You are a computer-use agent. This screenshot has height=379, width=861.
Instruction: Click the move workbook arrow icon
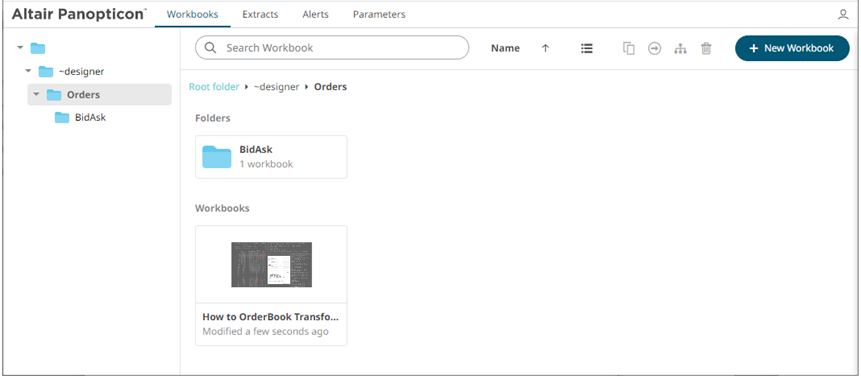(654, 48)
